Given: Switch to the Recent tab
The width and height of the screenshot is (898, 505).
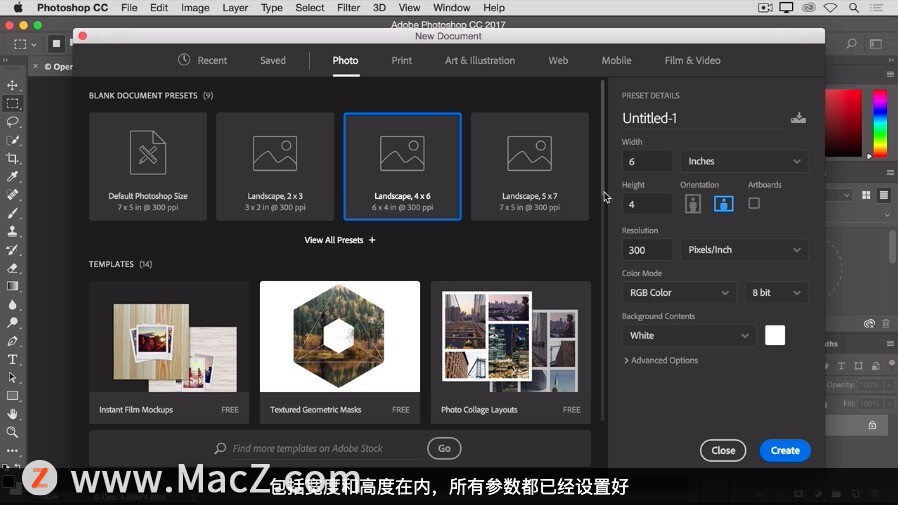Looking at the screenshot, I should pos(203,60).
